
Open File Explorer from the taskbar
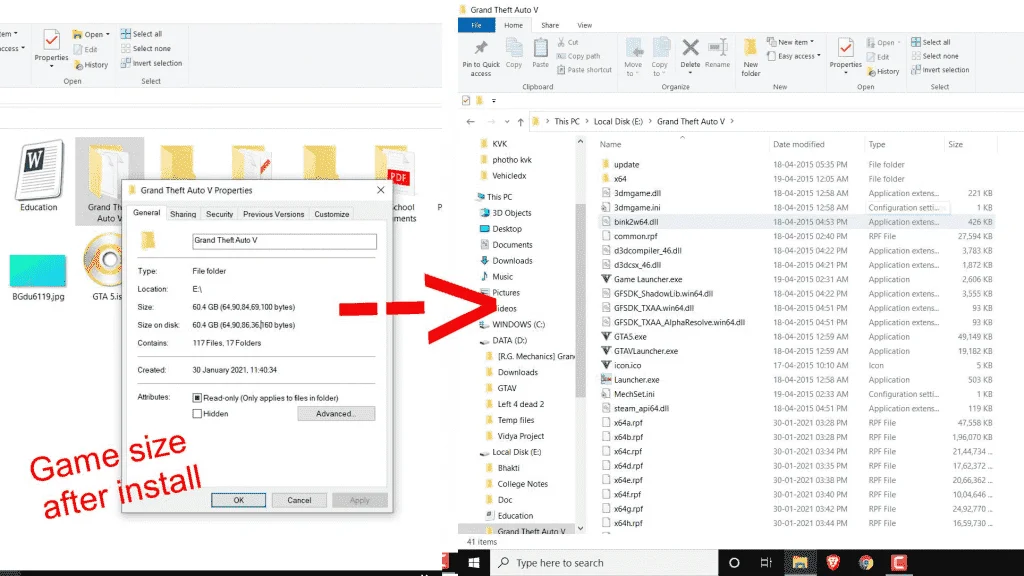(800, 563)
